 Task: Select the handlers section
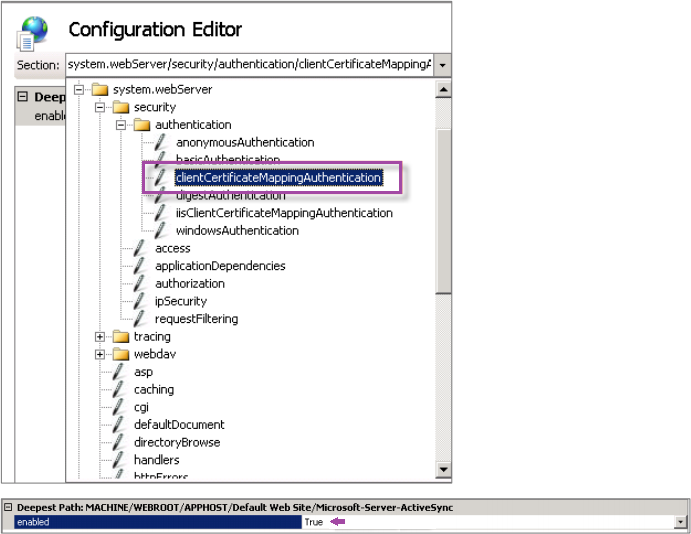[x=156, y=460]
